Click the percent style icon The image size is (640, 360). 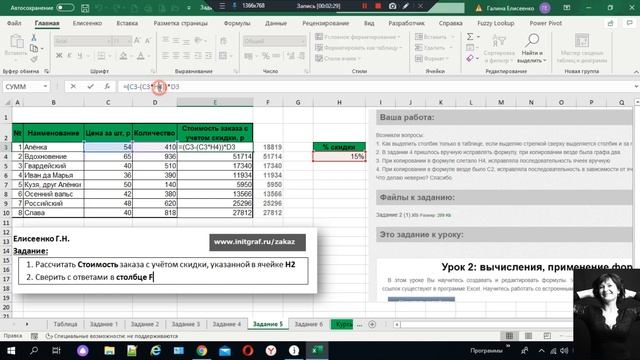[x=266, y=56]
